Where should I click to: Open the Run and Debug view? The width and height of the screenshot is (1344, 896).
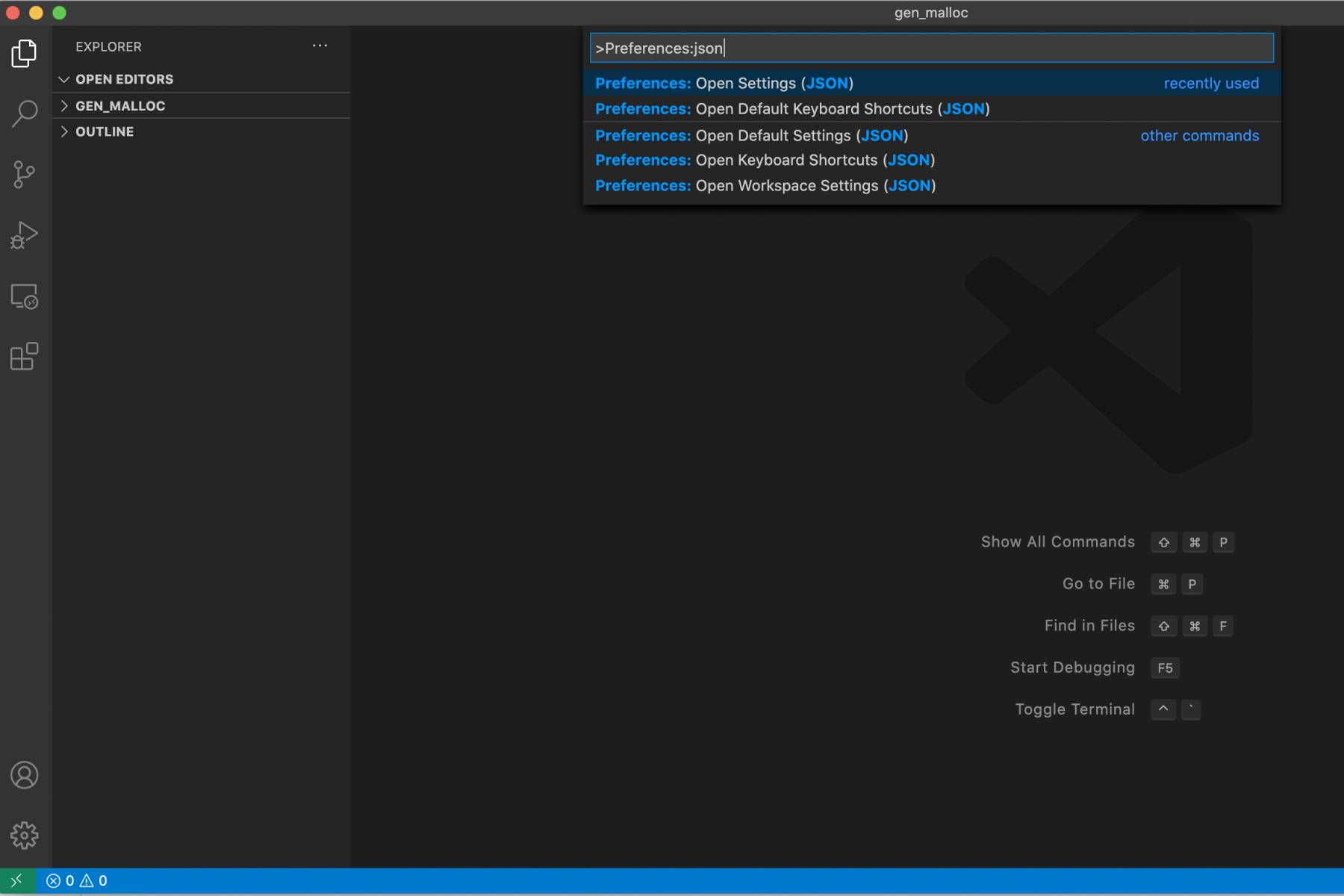[24, 235]
